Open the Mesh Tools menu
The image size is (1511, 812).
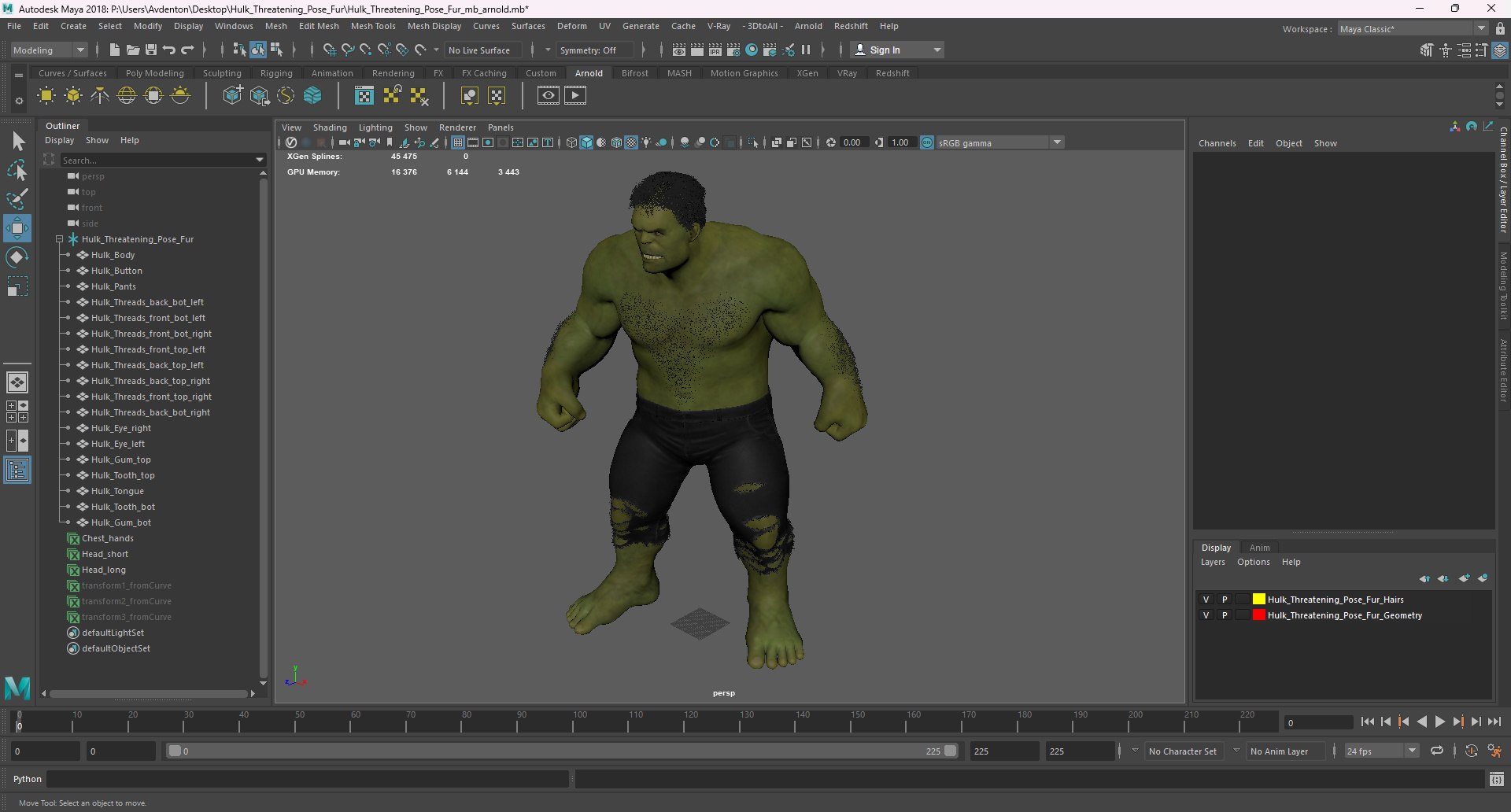pos(373,26)
